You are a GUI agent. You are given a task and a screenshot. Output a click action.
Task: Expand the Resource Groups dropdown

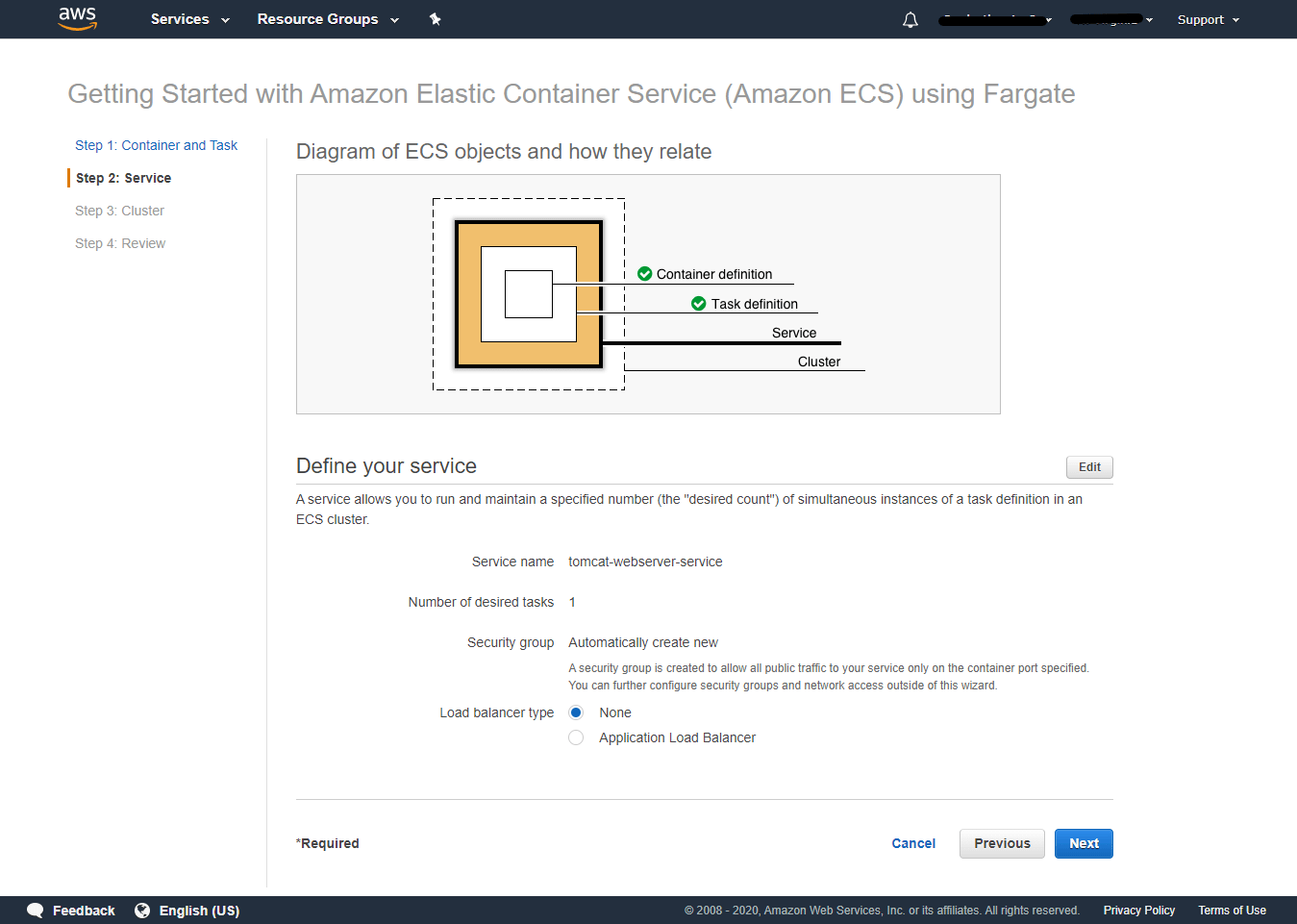[328, 19]
